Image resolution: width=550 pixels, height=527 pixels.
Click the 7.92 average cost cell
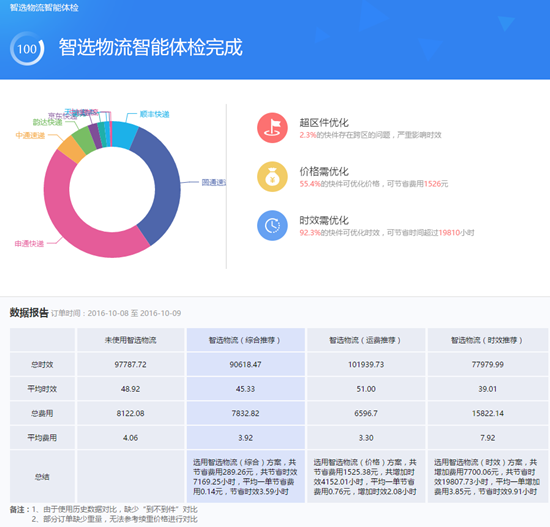[x=488, y=438]
